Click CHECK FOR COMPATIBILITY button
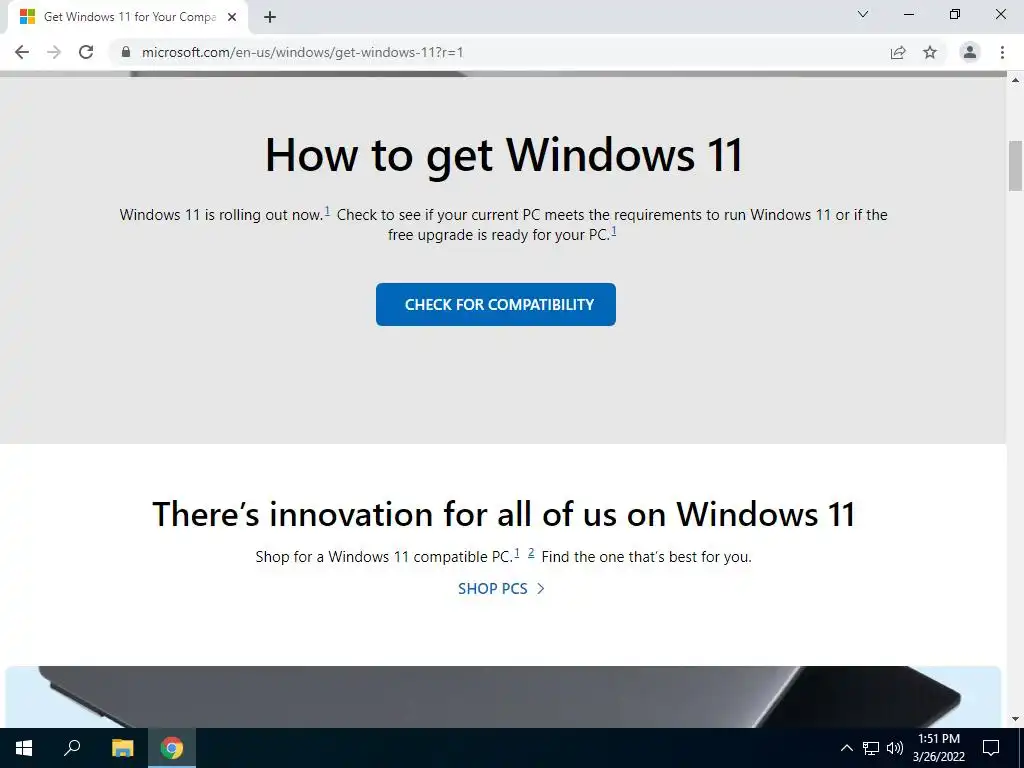1024x768 pixels. click(496, 304)
